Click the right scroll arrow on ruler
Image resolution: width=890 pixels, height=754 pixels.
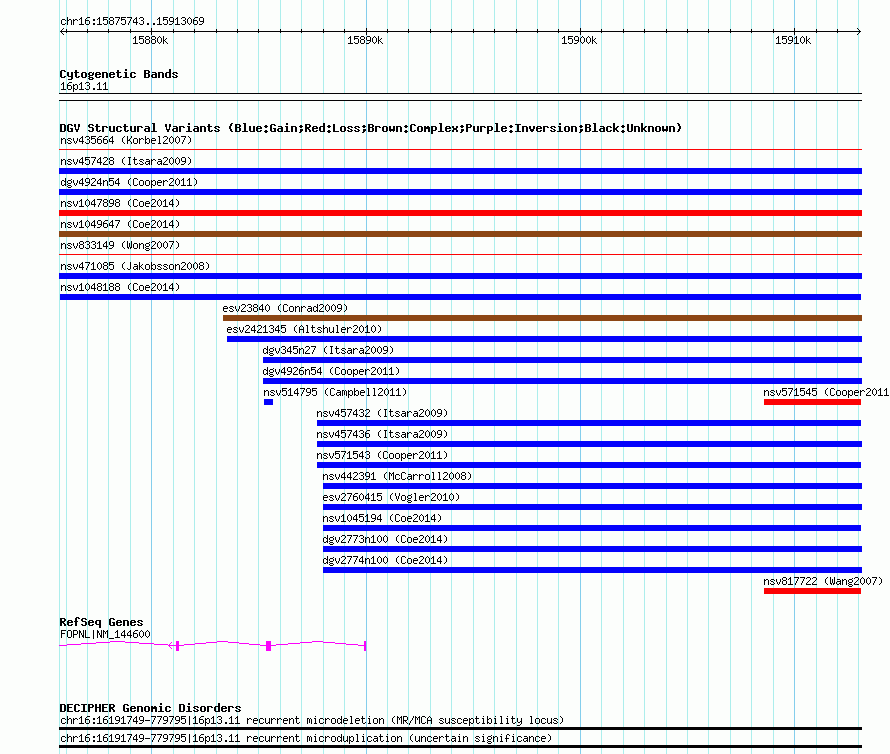click(x=859, y=32)
